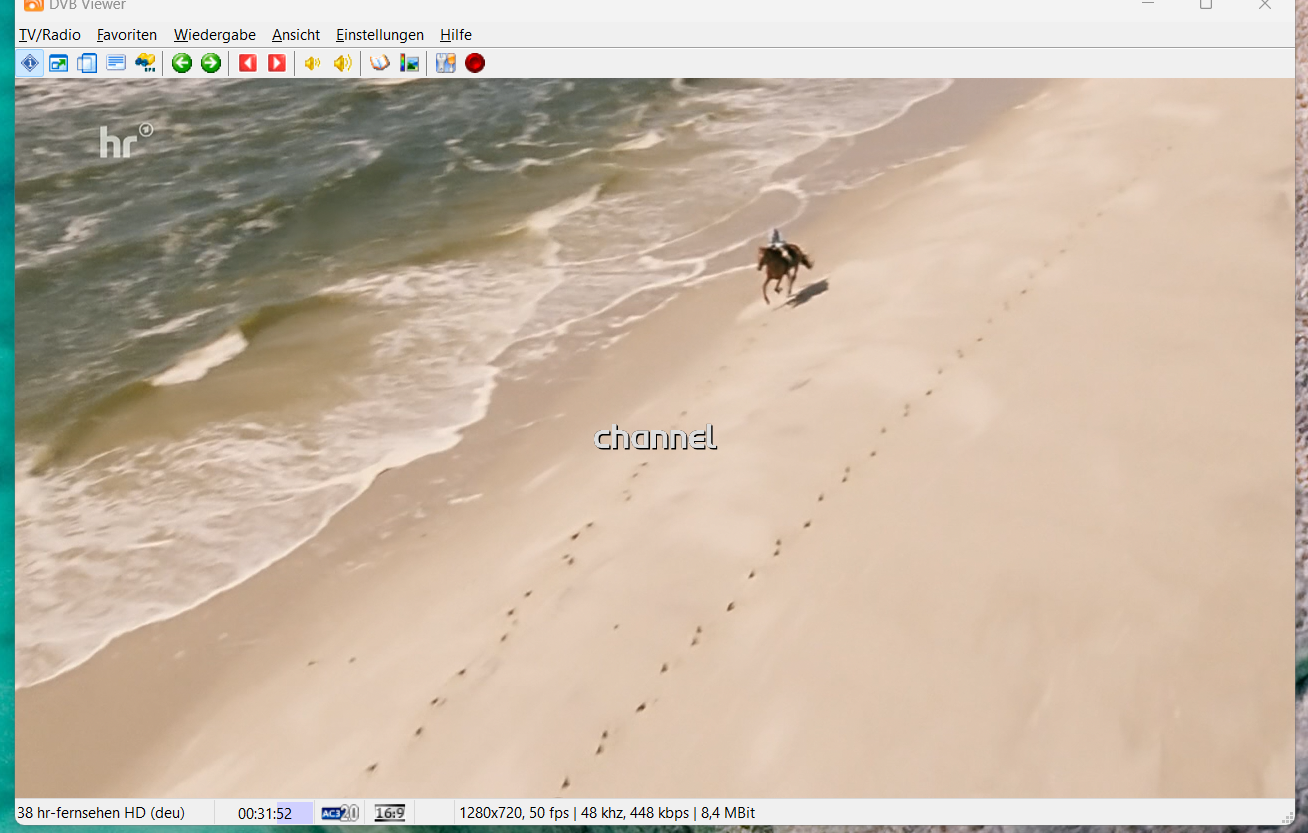Click the red left arrow favorite button
Screen dimensions: 1308x833
[248, 63]
